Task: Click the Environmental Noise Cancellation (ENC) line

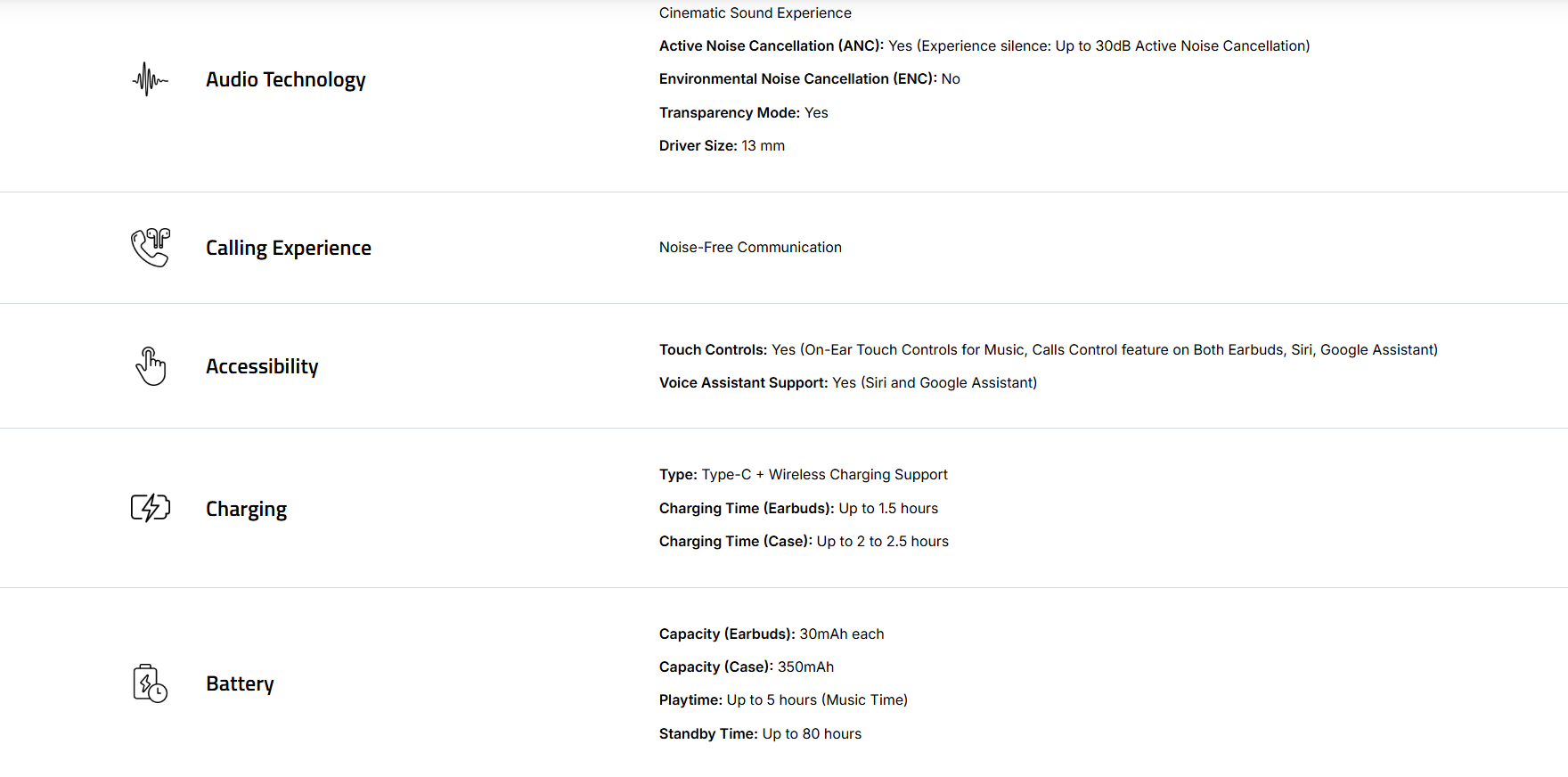Action: [x=809, y=78]
